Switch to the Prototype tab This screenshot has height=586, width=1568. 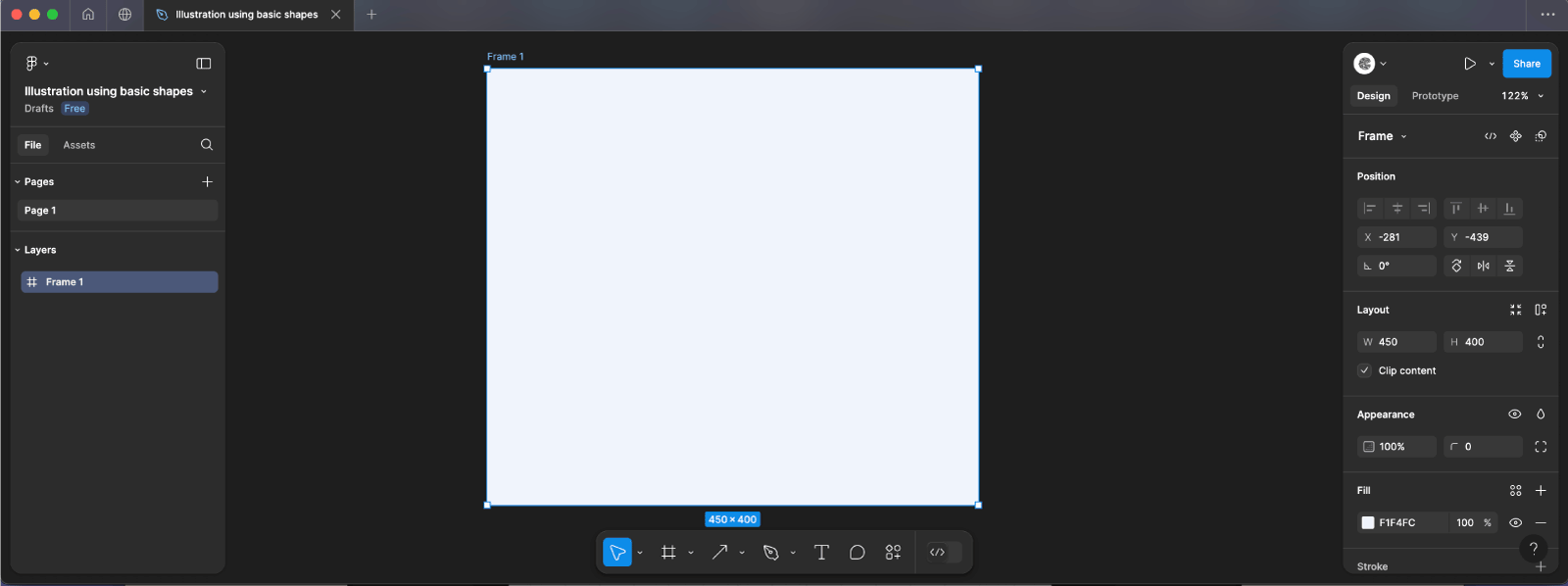point(1435,96)
